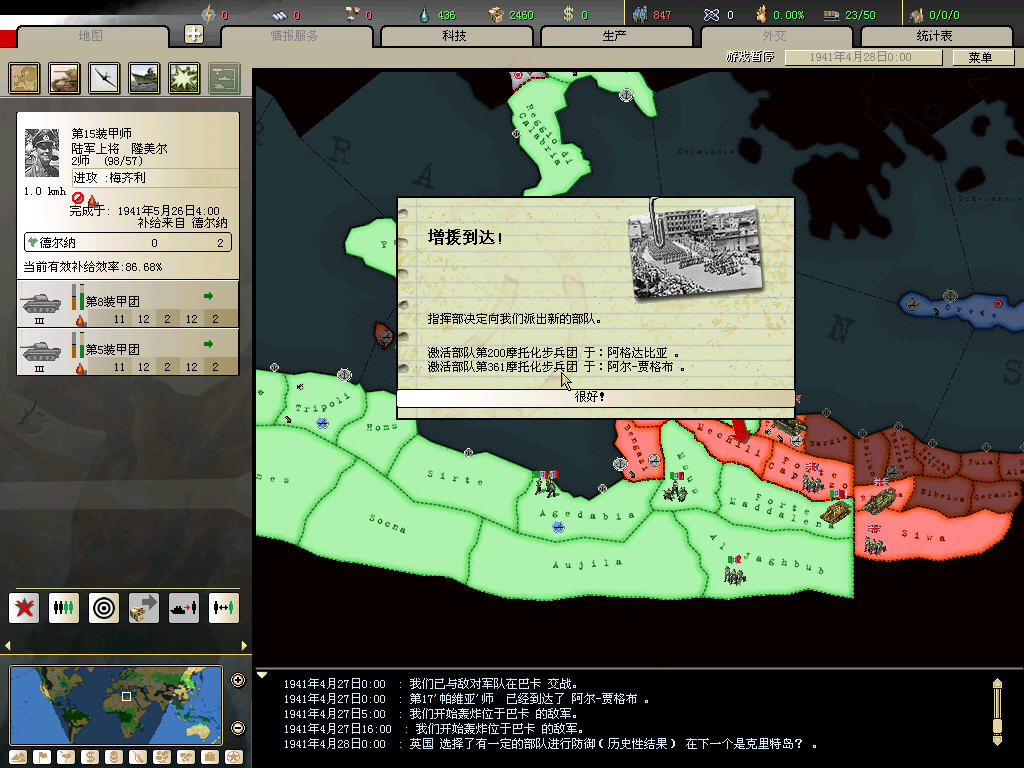Click the red prohibition status icon
This screenshot has height=768, width=1024.
tap(78, 197)
